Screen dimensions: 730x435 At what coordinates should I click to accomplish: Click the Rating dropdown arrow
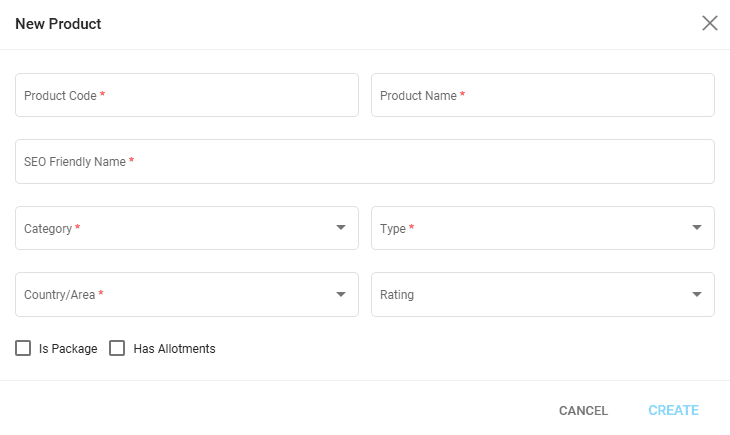697,294
